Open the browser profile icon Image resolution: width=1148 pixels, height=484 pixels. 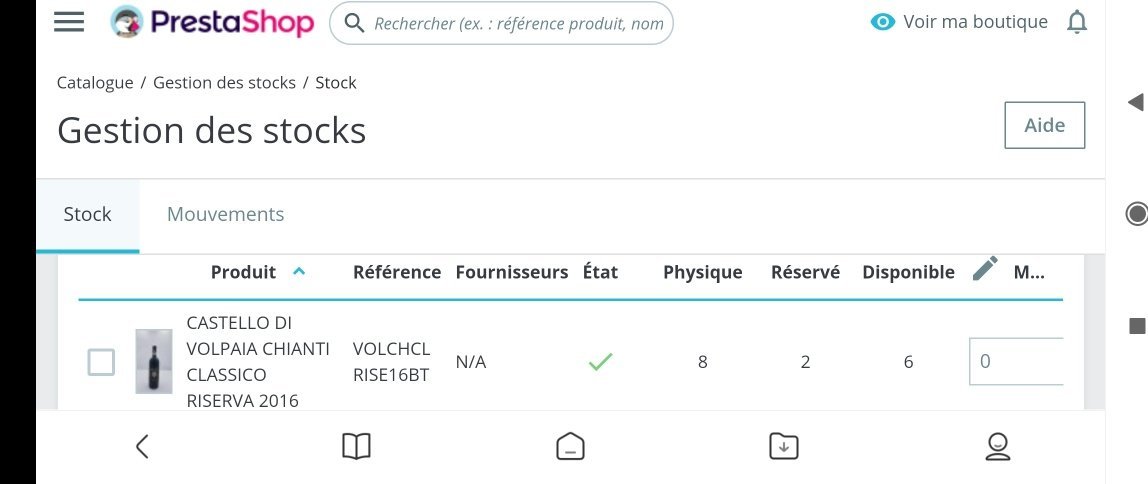[997, 446]
